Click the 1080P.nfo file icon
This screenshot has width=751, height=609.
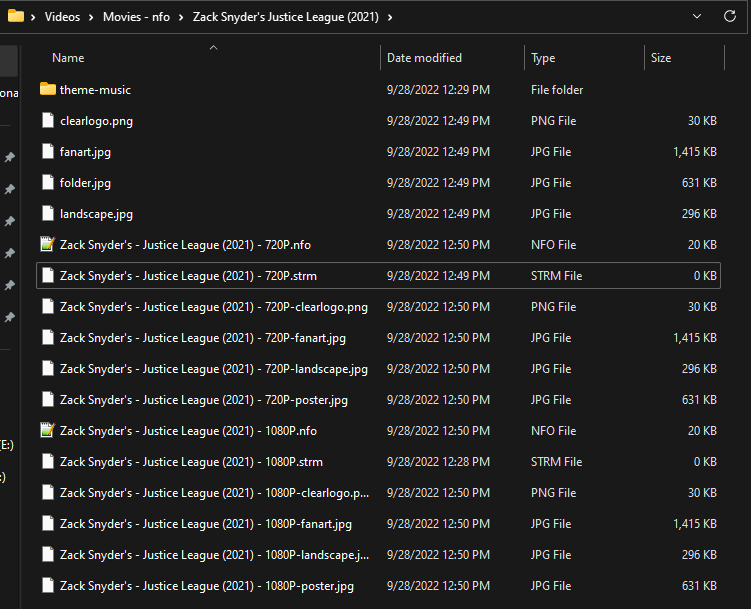(x=48, y=431)
